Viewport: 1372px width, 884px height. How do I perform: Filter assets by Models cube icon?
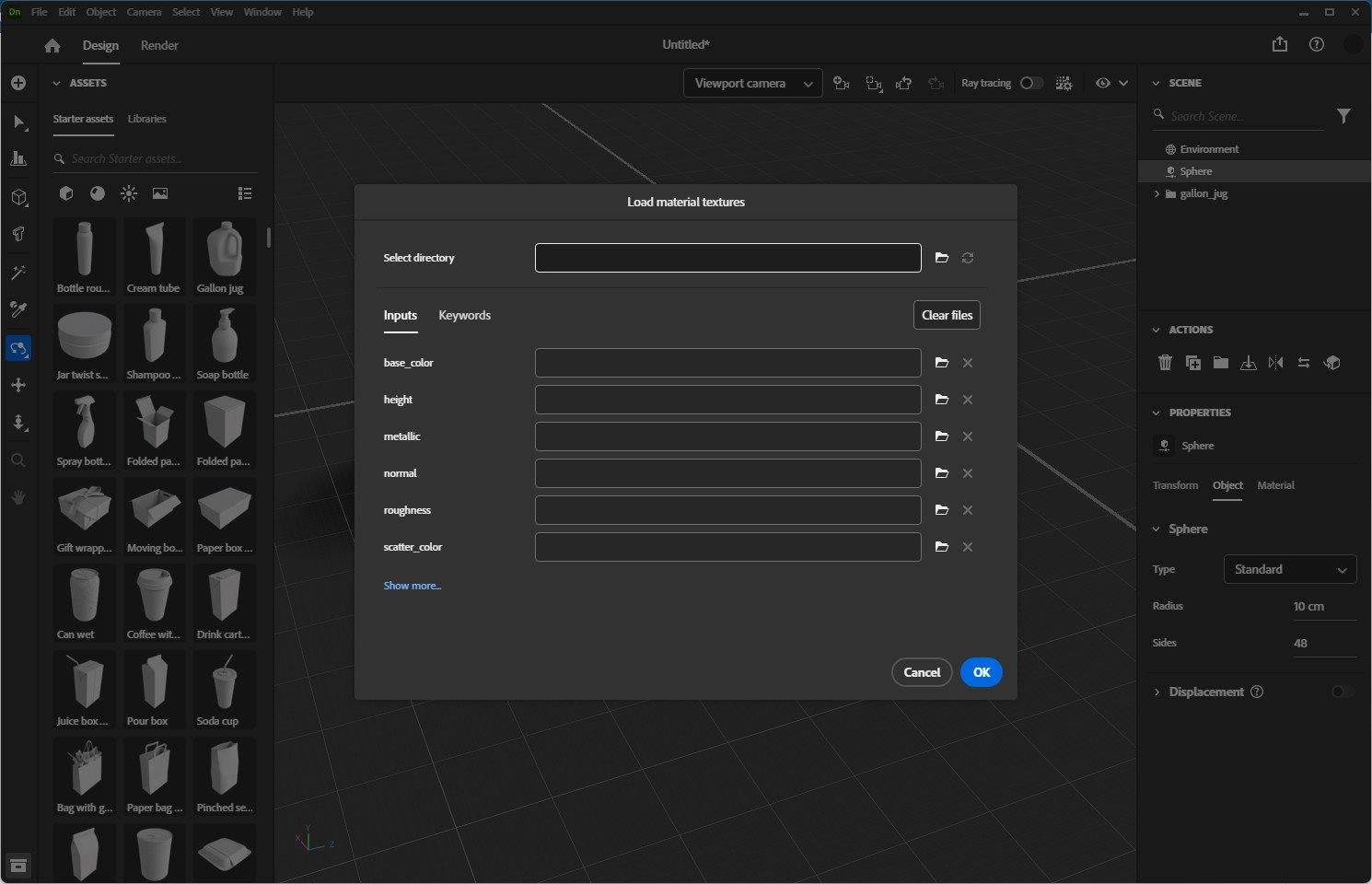point(66,193)
